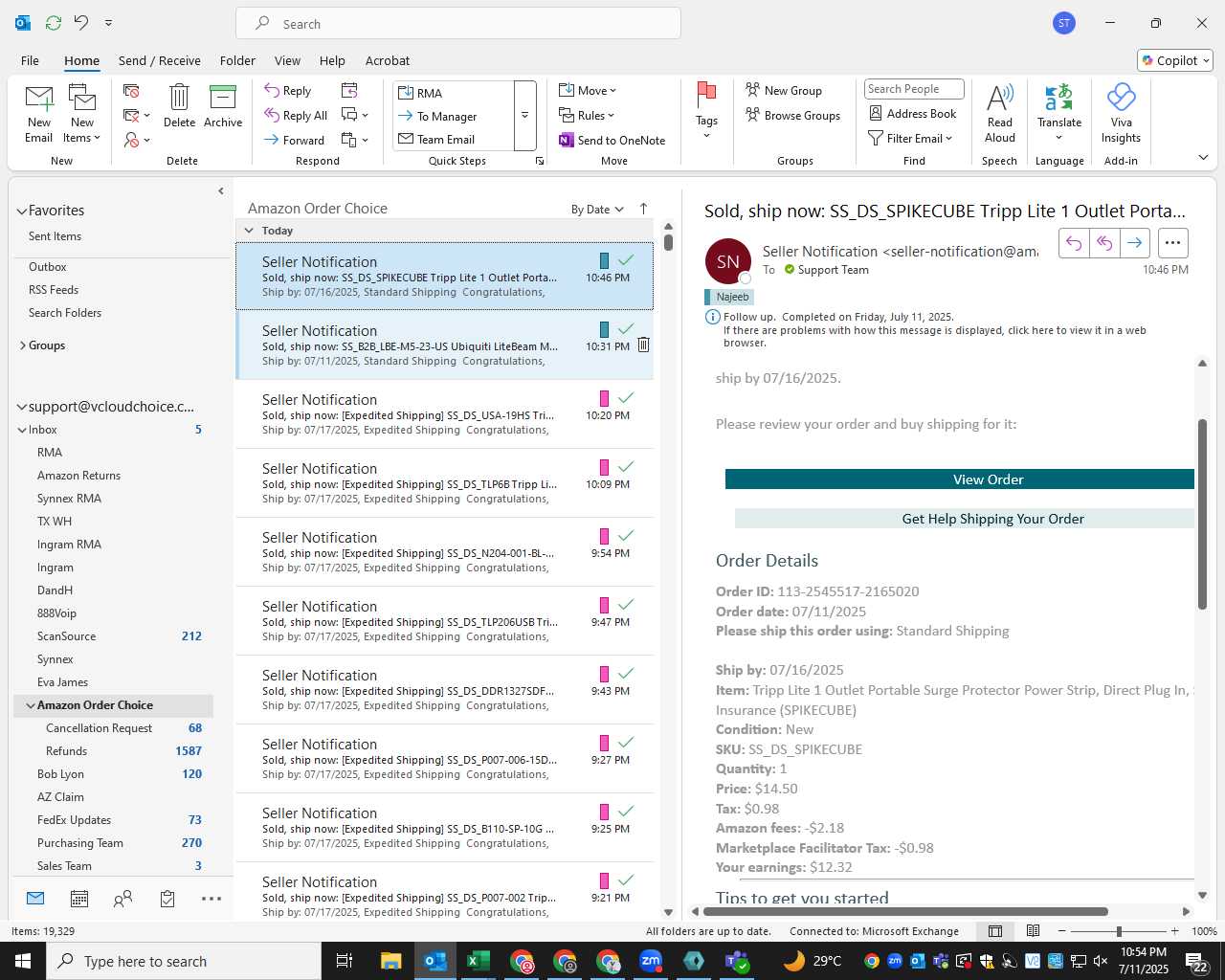Click the Translate button

[1059, 114]
